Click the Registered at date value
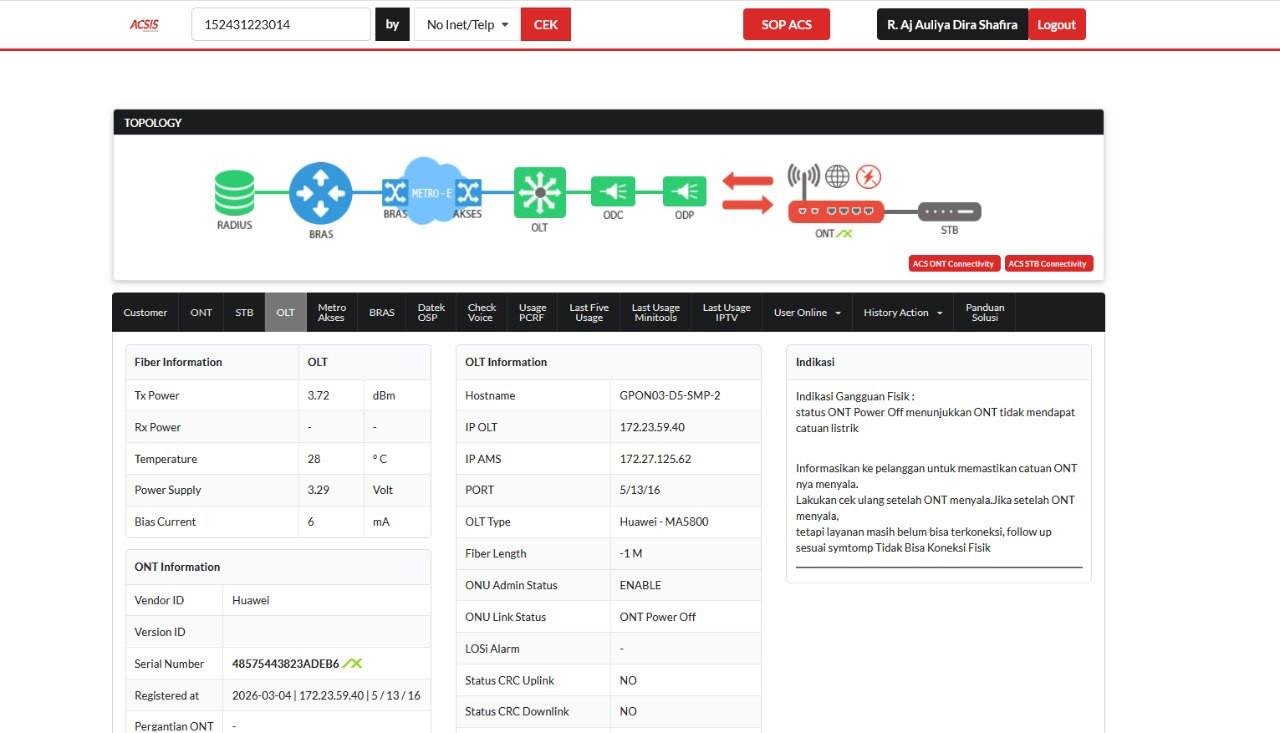 326,696
